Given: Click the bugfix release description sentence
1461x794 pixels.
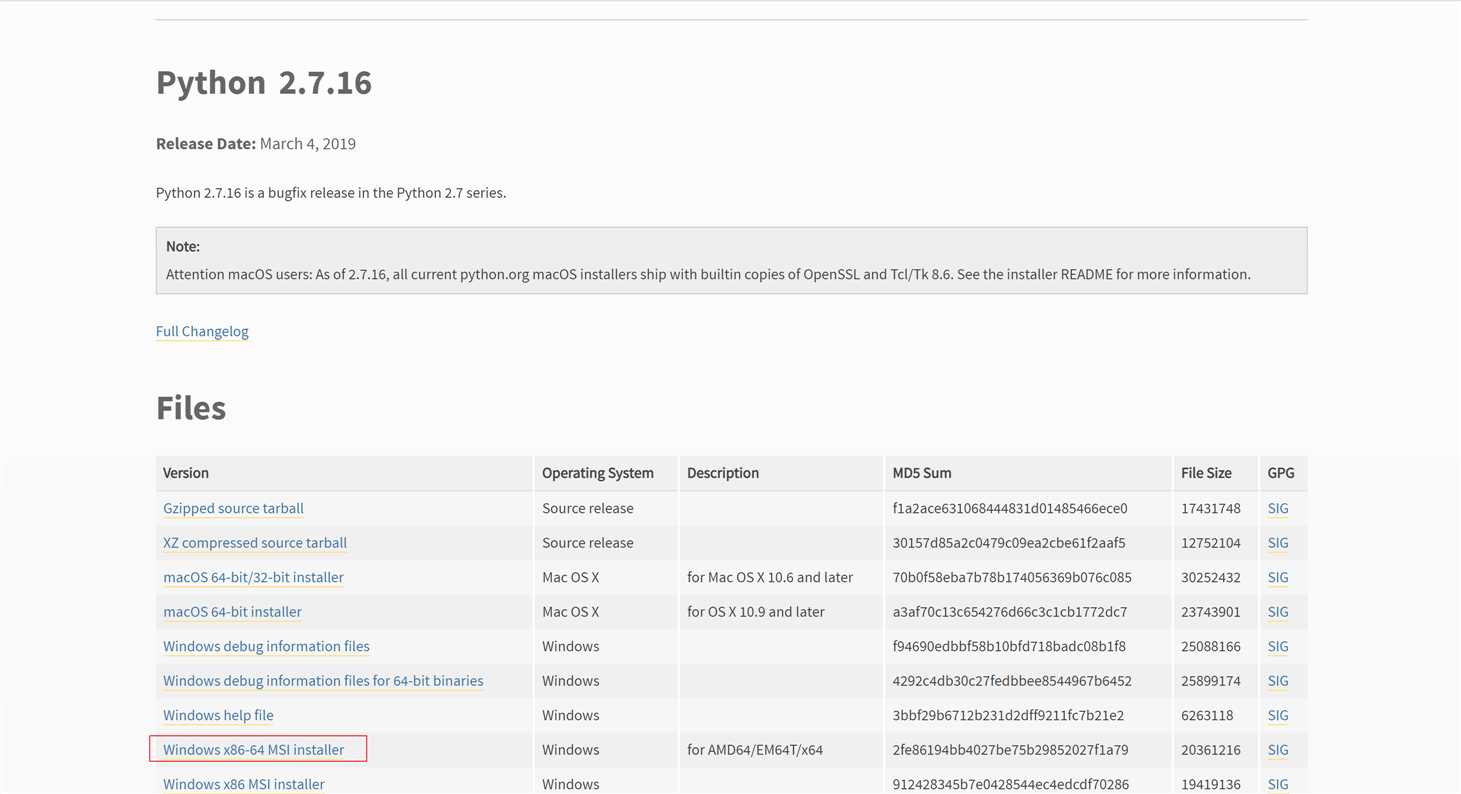Looking at the screenshot, I should point(331,193).
